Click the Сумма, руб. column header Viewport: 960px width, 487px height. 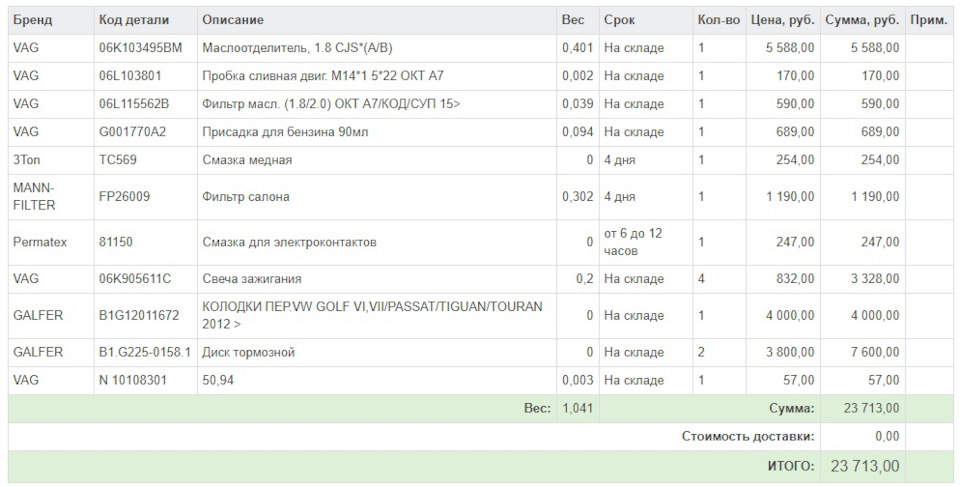tap(862, 20)
